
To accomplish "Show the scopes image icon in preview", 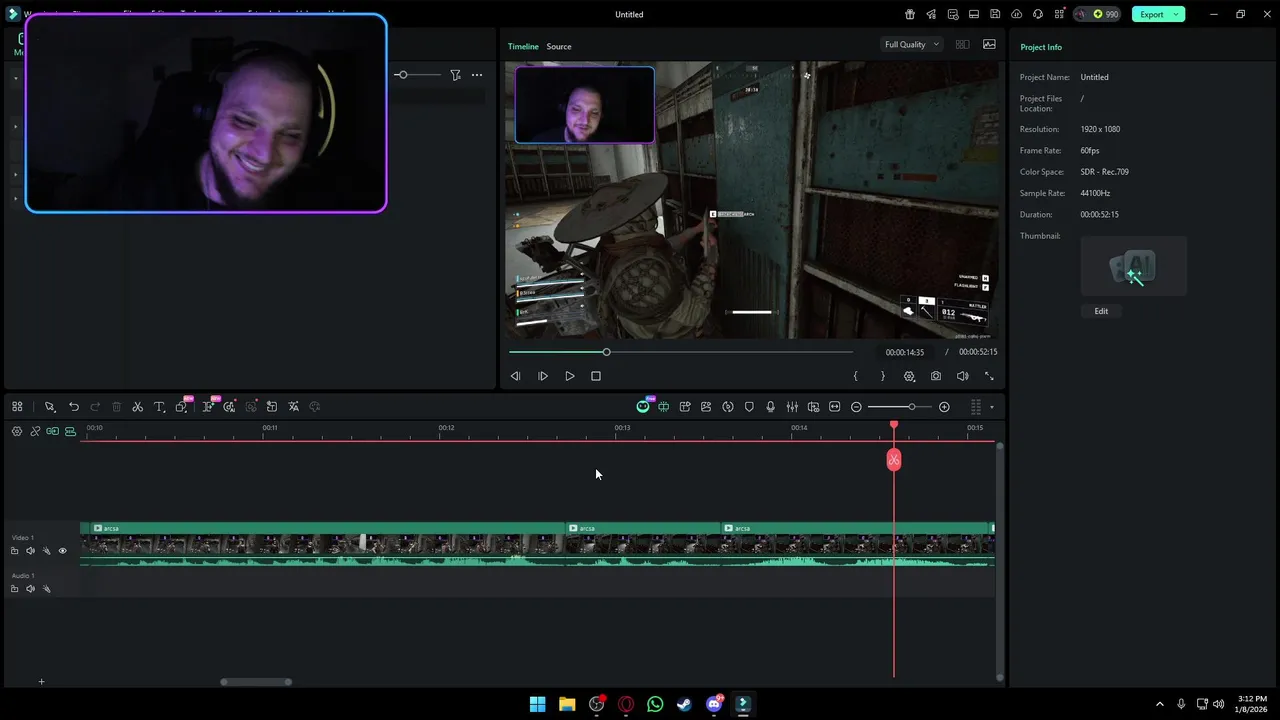I will point(989,44).
